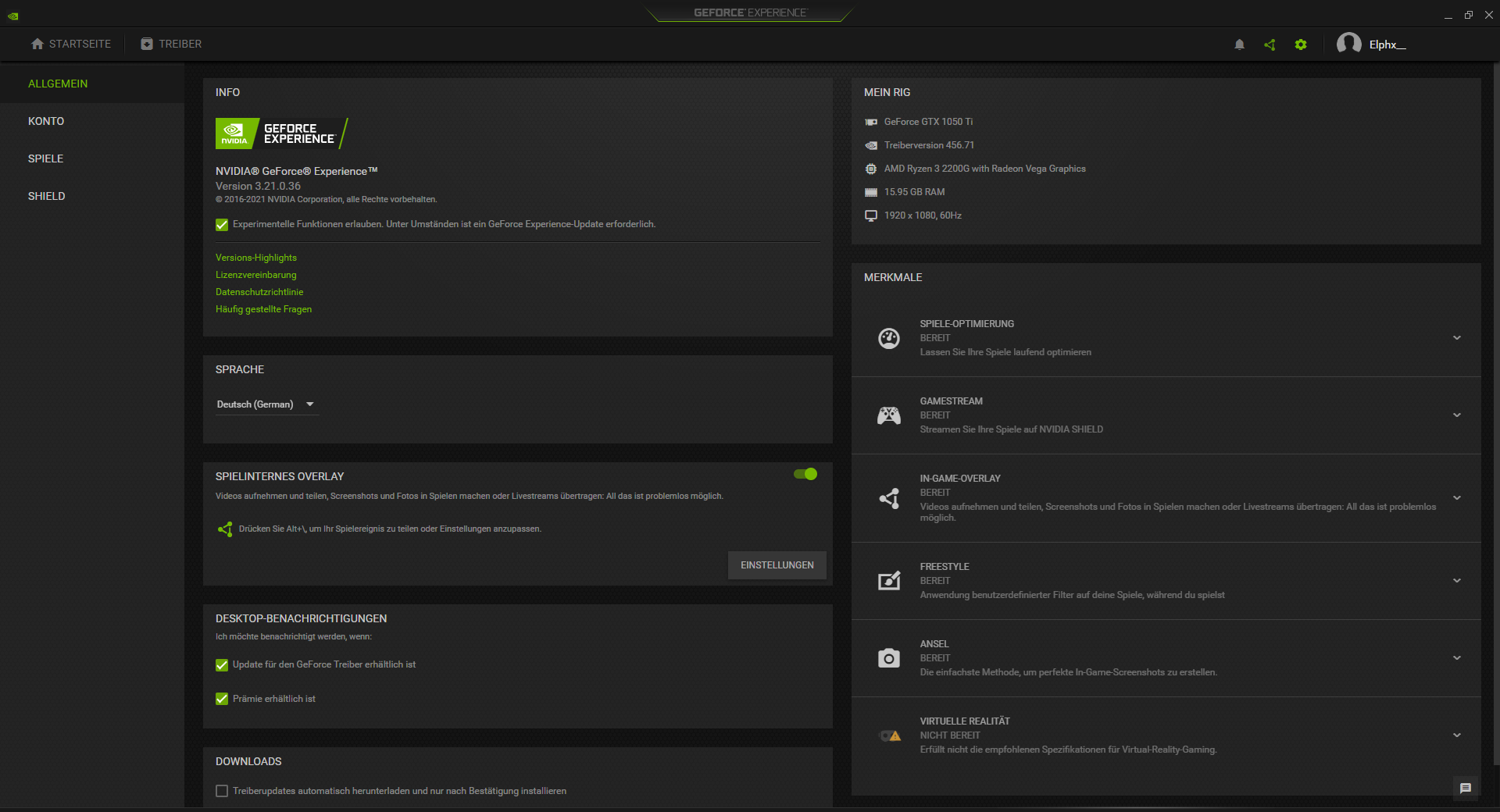The image size is (1500, 812).
Task: Expand the Virtuelle Realität feature row
Action: pyautogui.click(x=1457, y=735)
